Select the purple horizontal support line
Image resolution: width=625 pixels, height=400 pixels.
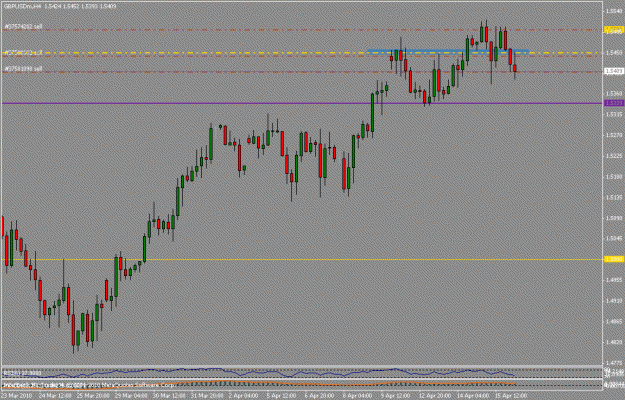[303, 103]
